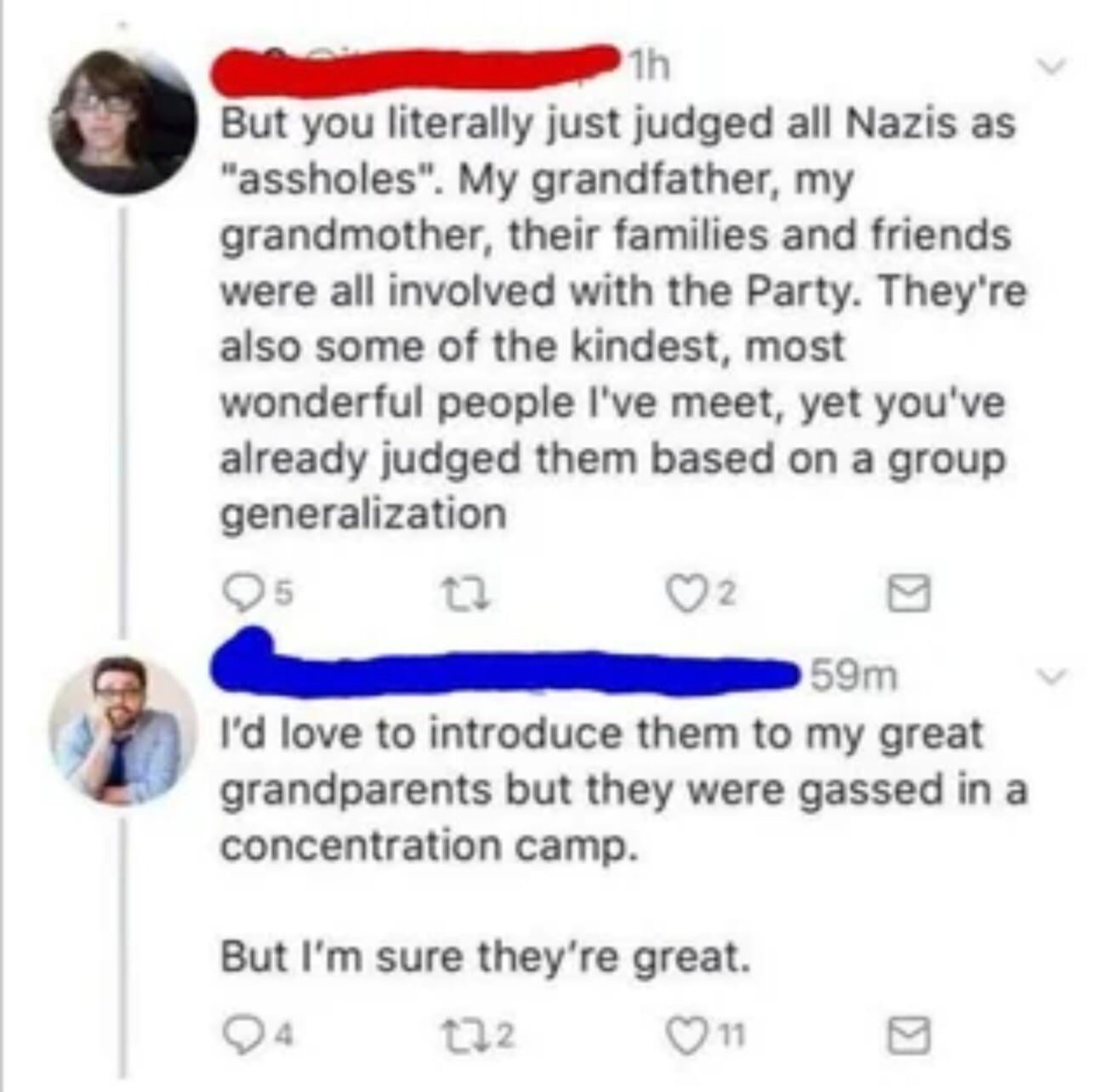Click the heart icon on the 59m tweet
This screenshot has width=1115, height=1092.
click(x=704, y=1037)
